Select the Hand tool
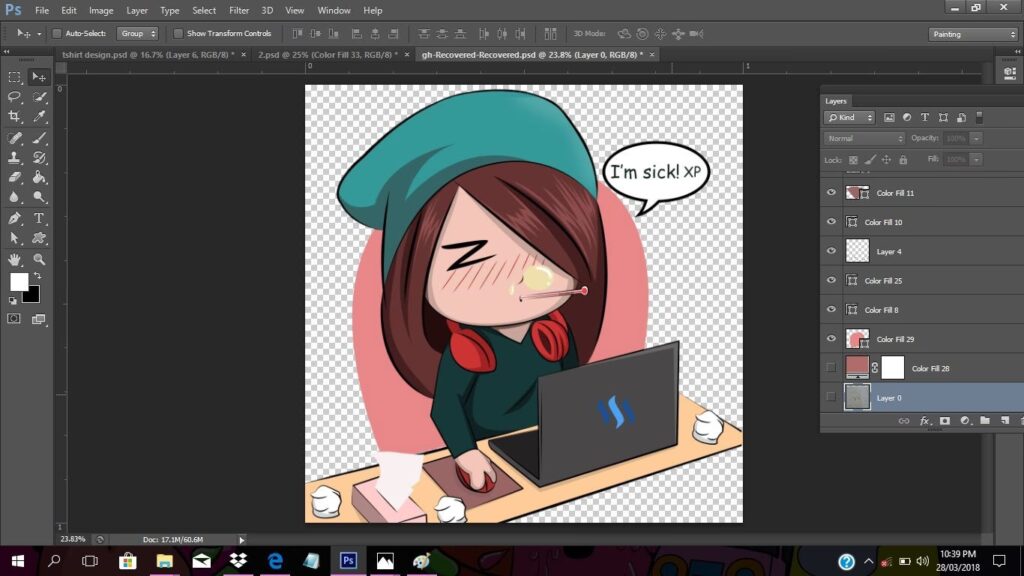 pyautogui.click(x=15, y=259)
